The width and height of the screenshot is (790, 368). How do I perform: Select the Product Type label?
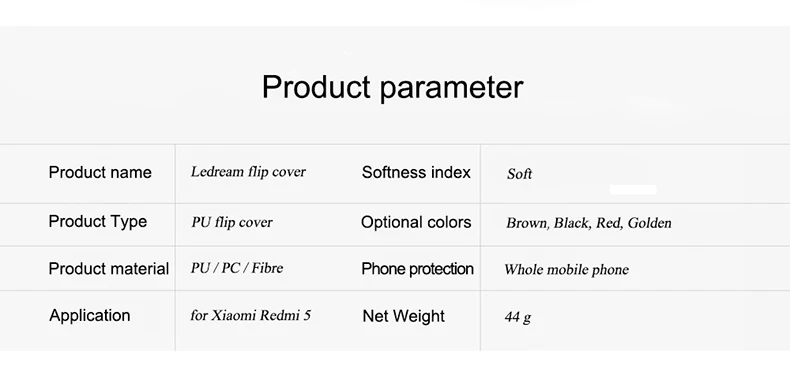(x=98, y=221)
